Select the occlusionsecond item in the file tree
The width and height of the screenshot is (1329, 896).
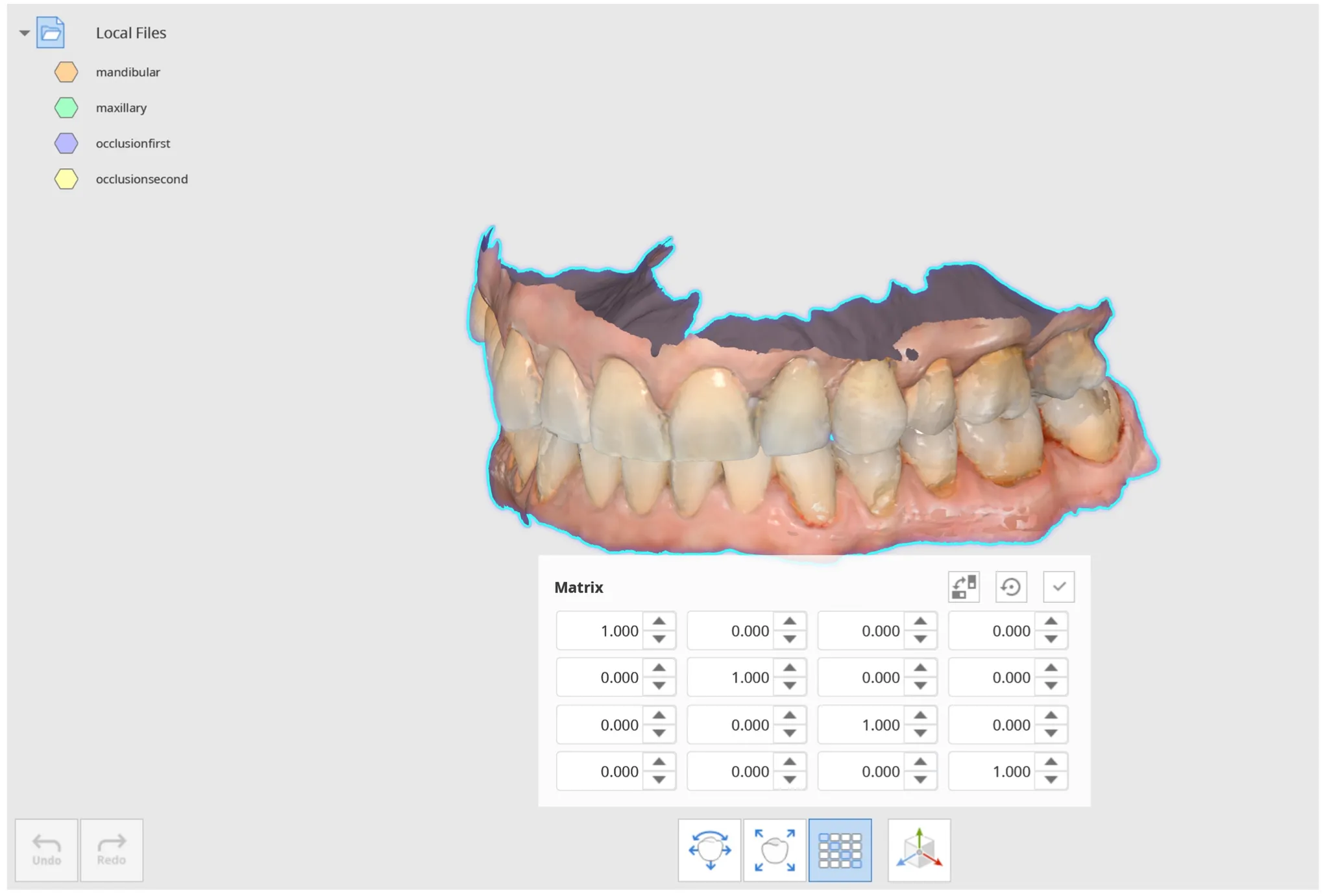click(x=141, y=179)
